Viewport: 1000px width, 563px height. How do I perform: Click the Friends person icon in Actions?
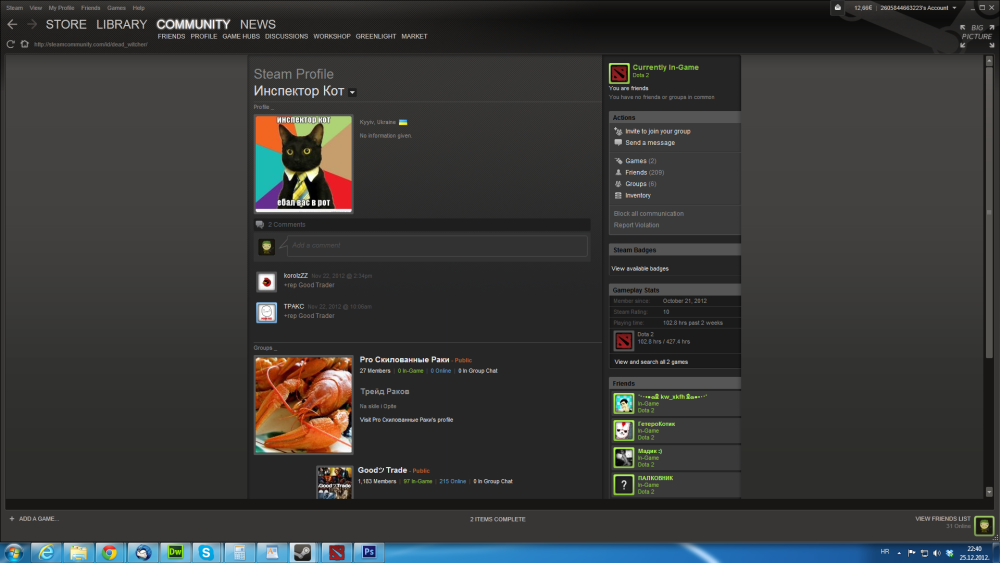tap(618, 172)
